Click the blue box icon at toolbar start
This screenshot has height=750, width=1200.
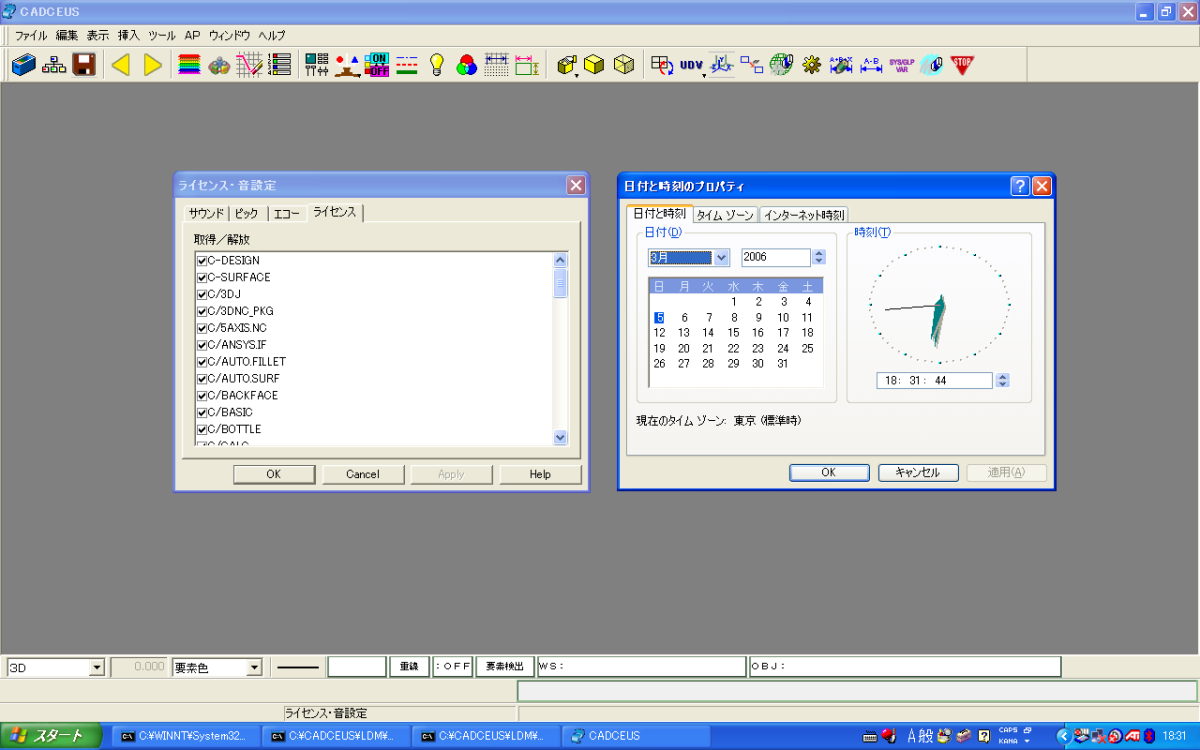(x=23, y=65)
